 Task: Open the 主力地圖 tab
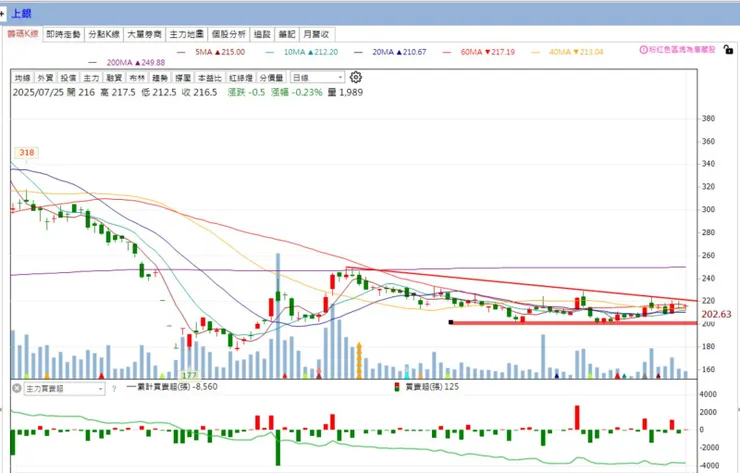click(x=186, y=34)
